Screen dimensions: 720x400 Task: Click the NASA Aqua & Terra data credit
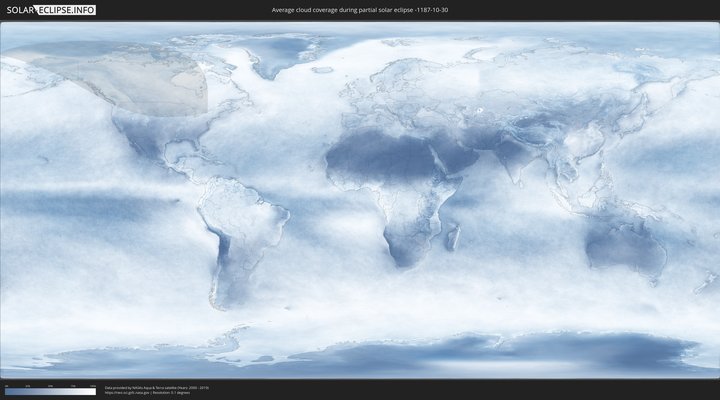click(x=150, y=386)
